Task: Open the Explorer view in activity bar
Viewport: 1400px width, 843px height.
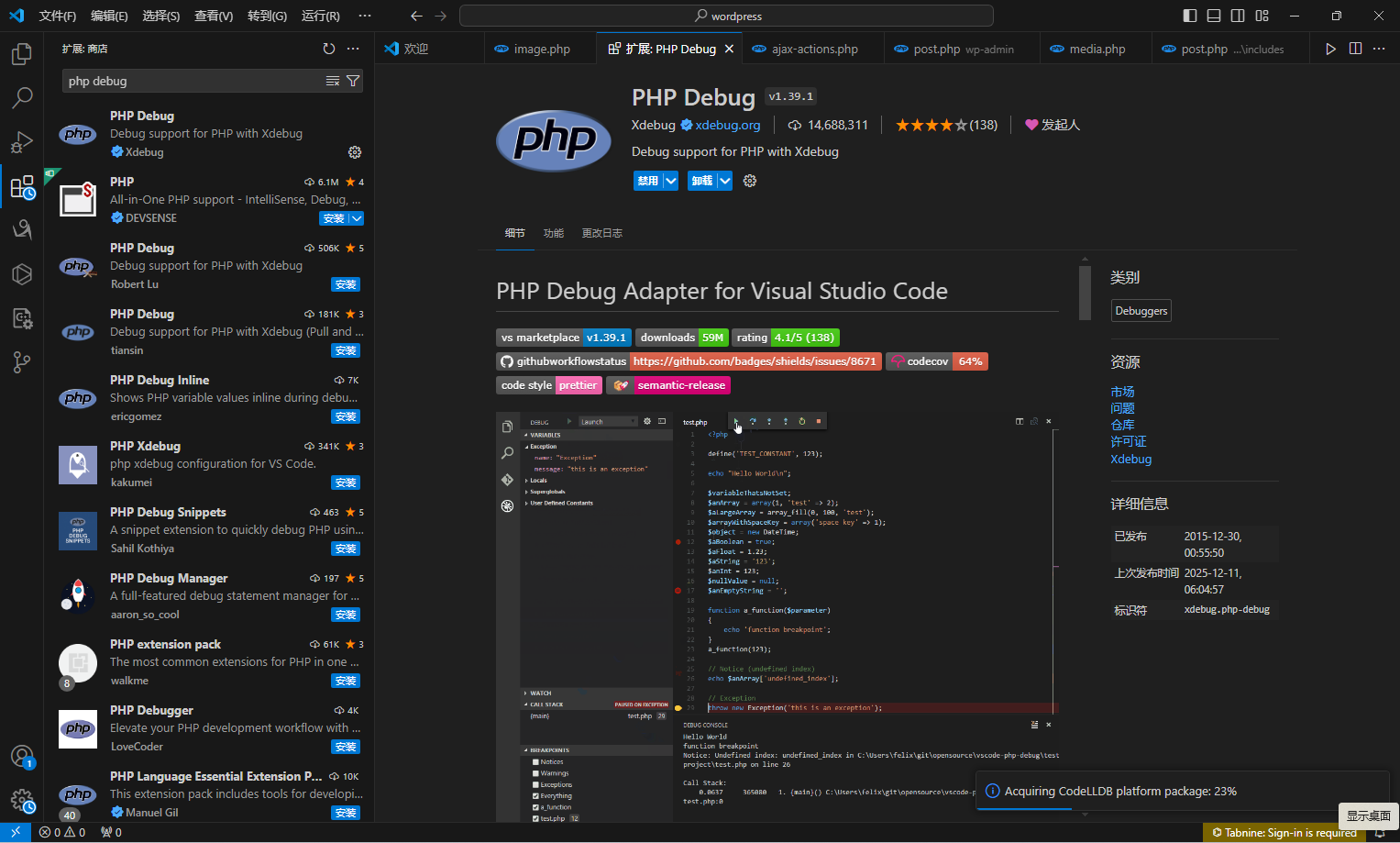Action: tap(22, 54)
